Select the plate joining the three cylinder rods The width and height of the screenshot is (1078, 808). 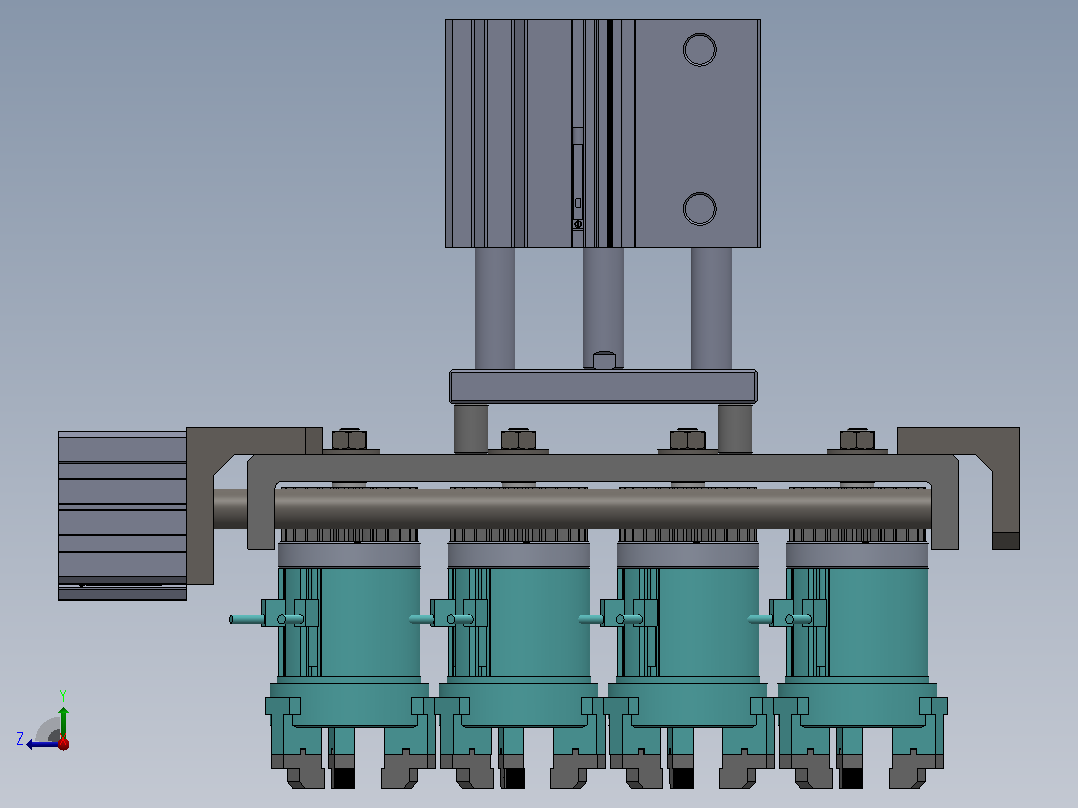coord(603,386)
